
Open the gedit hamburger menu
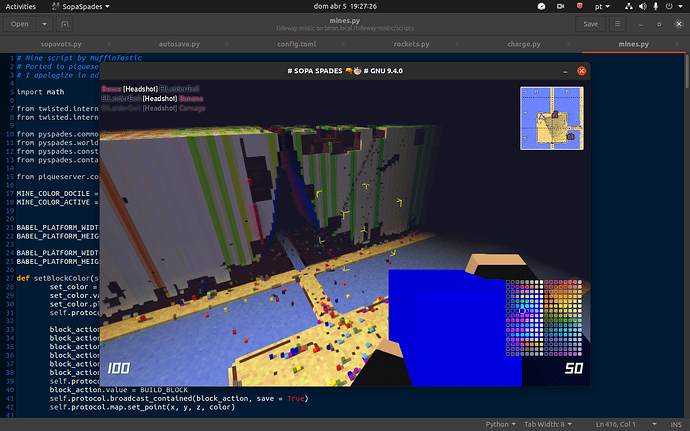point(625,23)
